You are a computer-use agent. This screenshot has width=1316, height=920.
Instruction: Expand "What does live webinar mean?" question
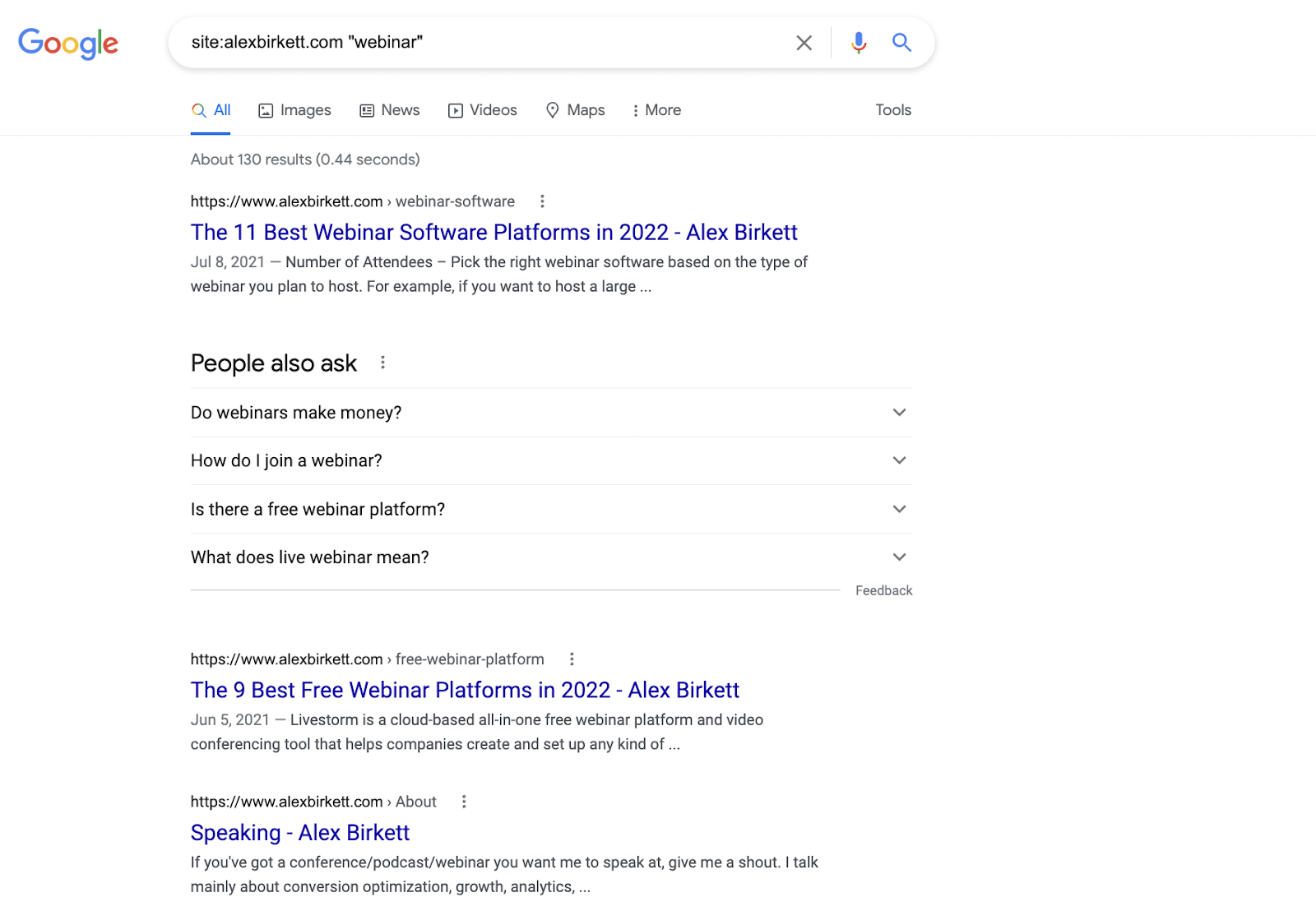pyautogui.click(x=552, y=557)
